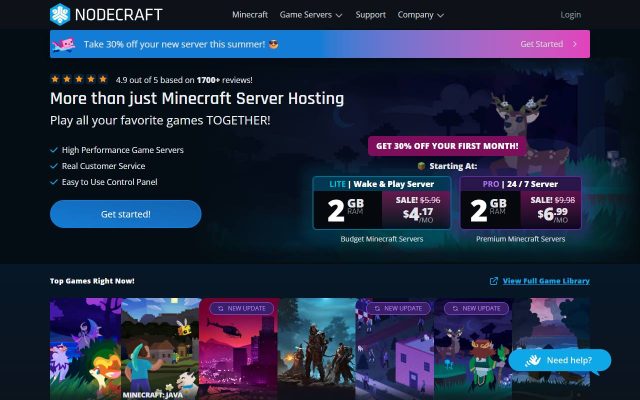Click the waving hand icon in chat bubble
640x400 pixels.
533,360
